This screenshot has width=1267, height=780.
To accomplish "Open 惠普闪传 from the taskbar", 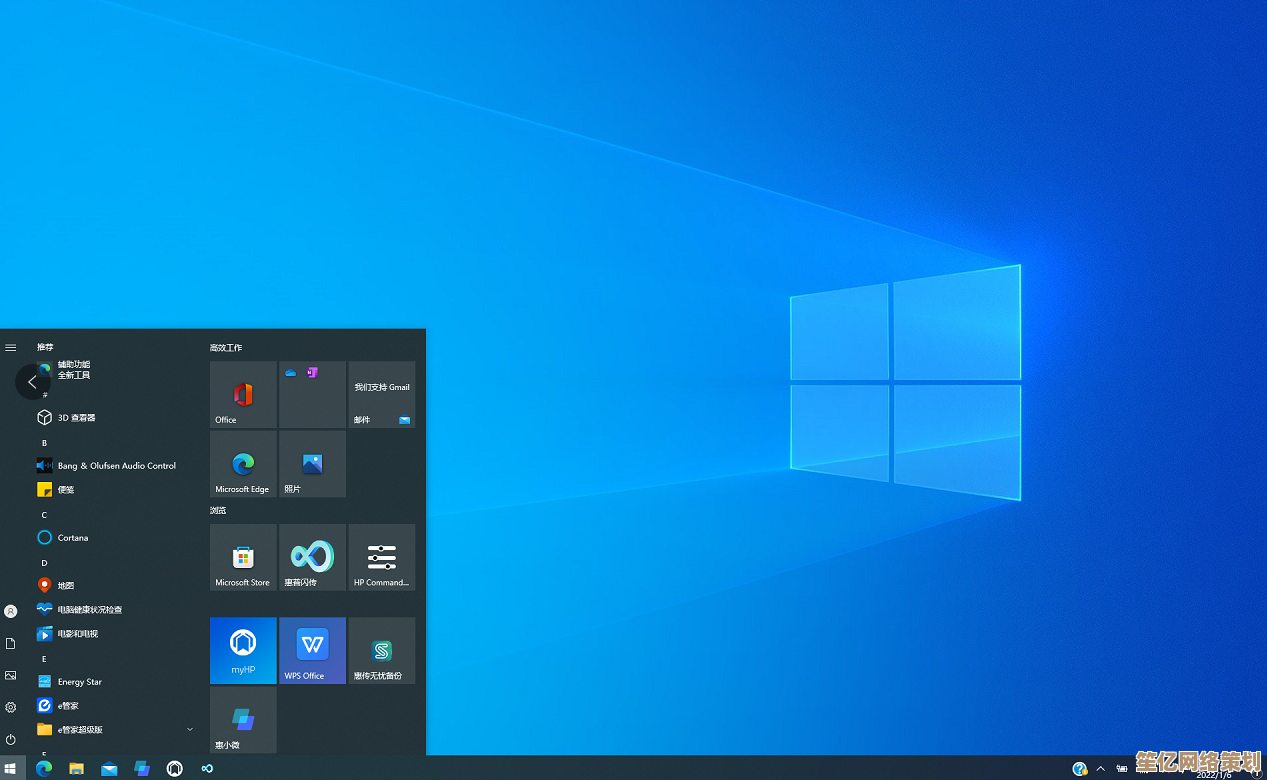I will point(207,768).
